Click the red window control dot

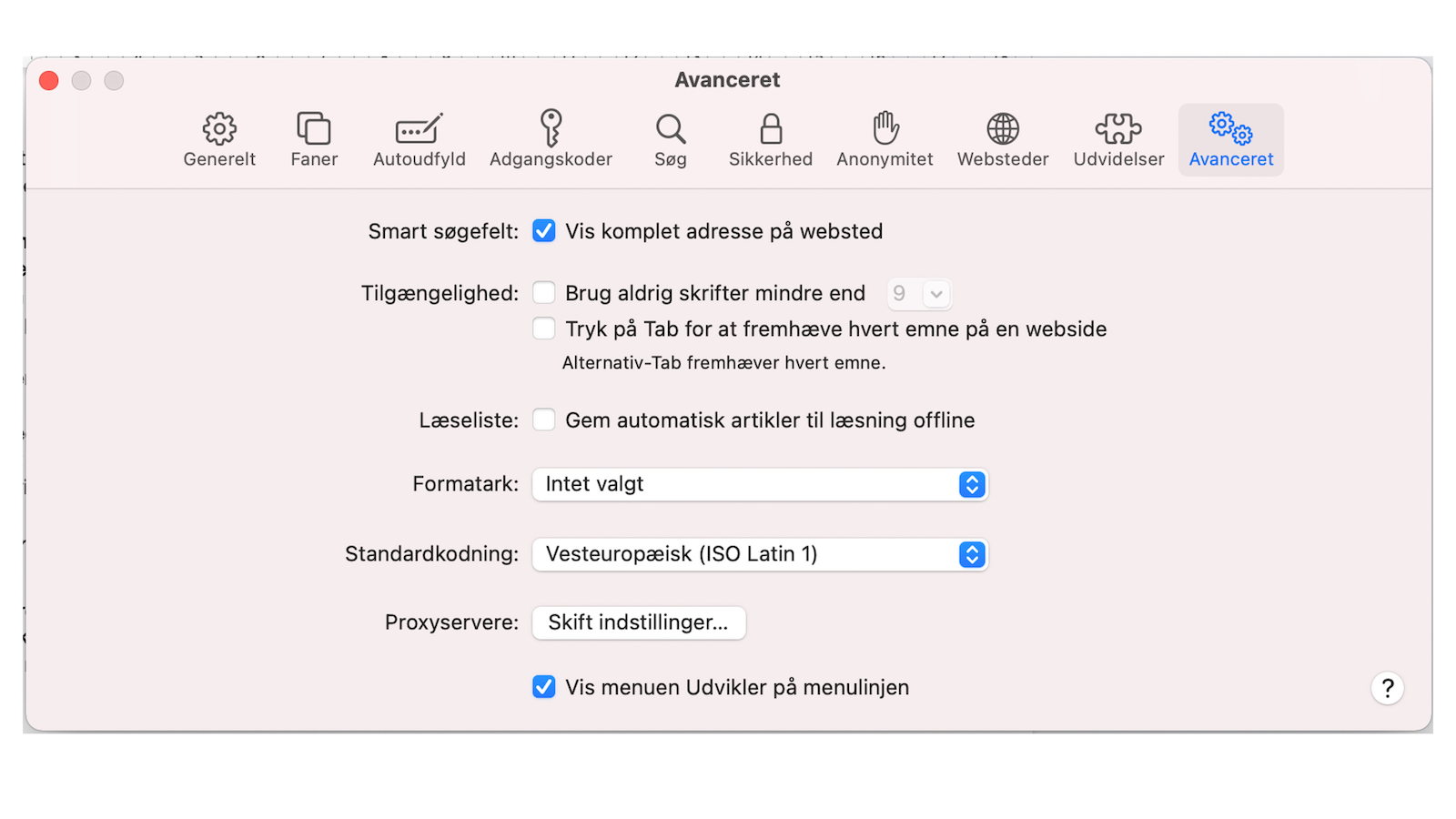48,80
